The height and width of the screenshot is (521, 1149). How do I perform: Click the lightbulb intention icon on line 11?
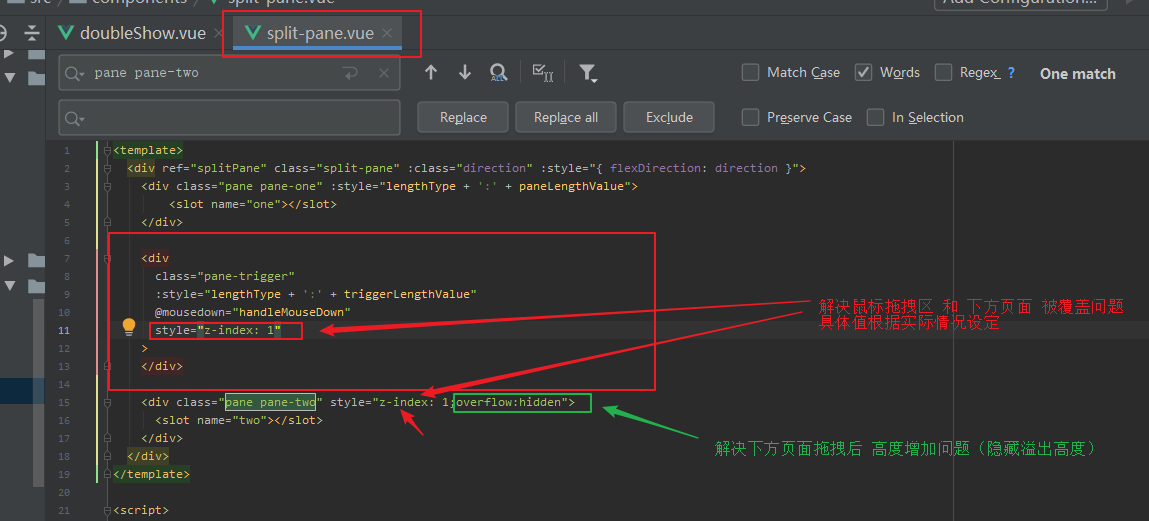[129, 326]
